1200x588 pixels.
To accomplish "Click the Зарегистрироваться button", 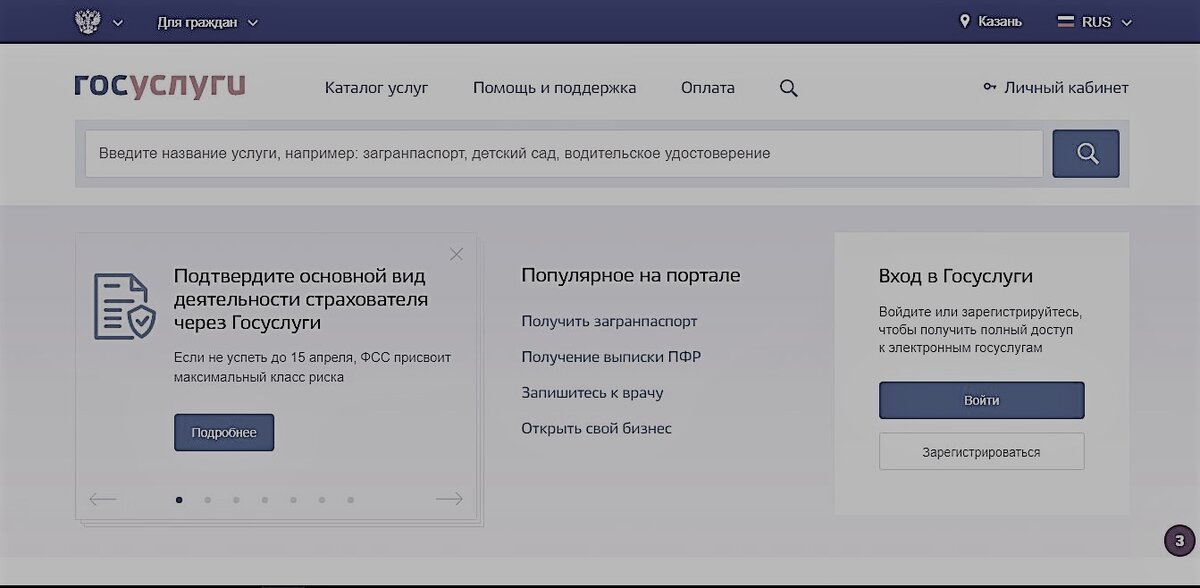I will 982,452.
